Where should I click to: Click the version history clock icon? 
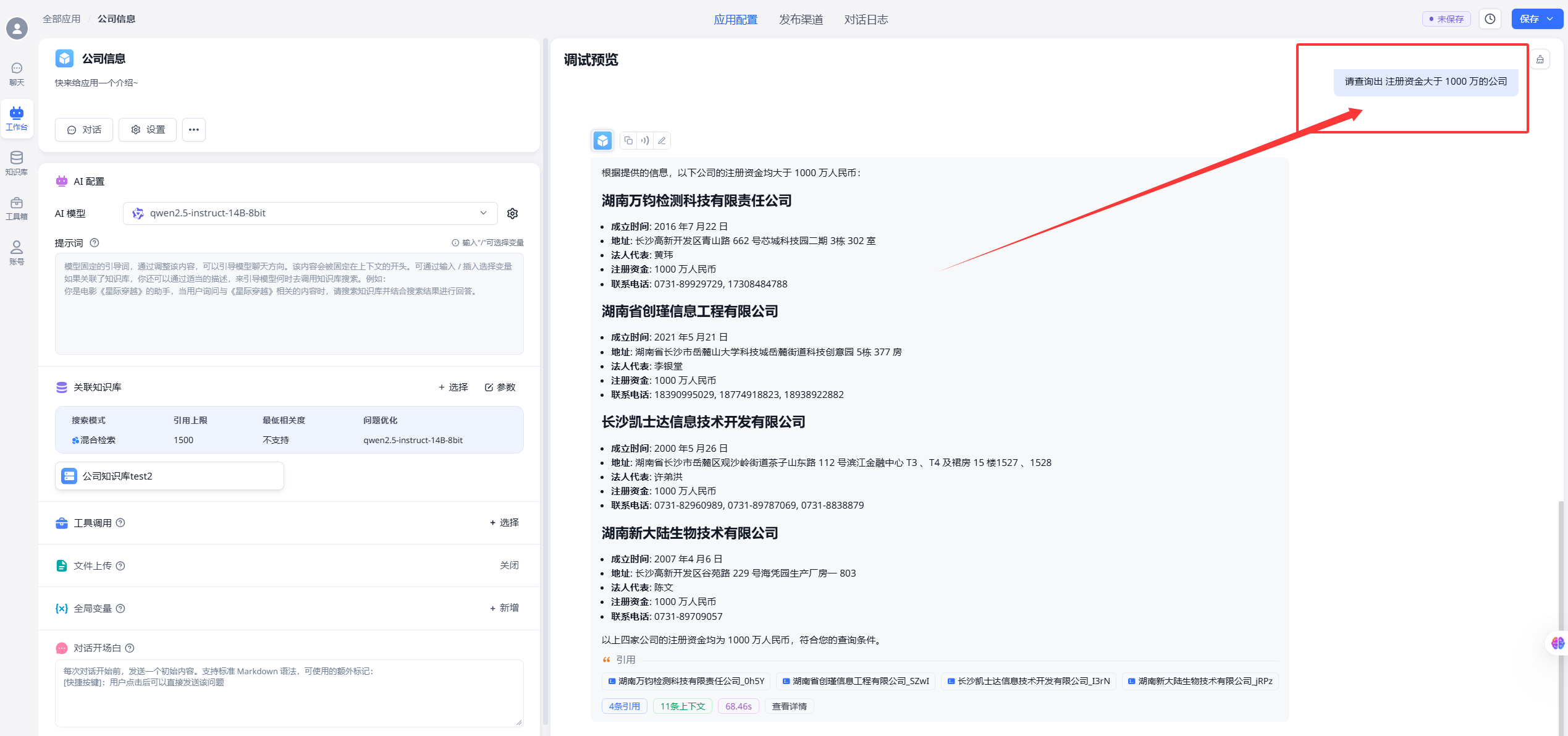coord(1490,19)
